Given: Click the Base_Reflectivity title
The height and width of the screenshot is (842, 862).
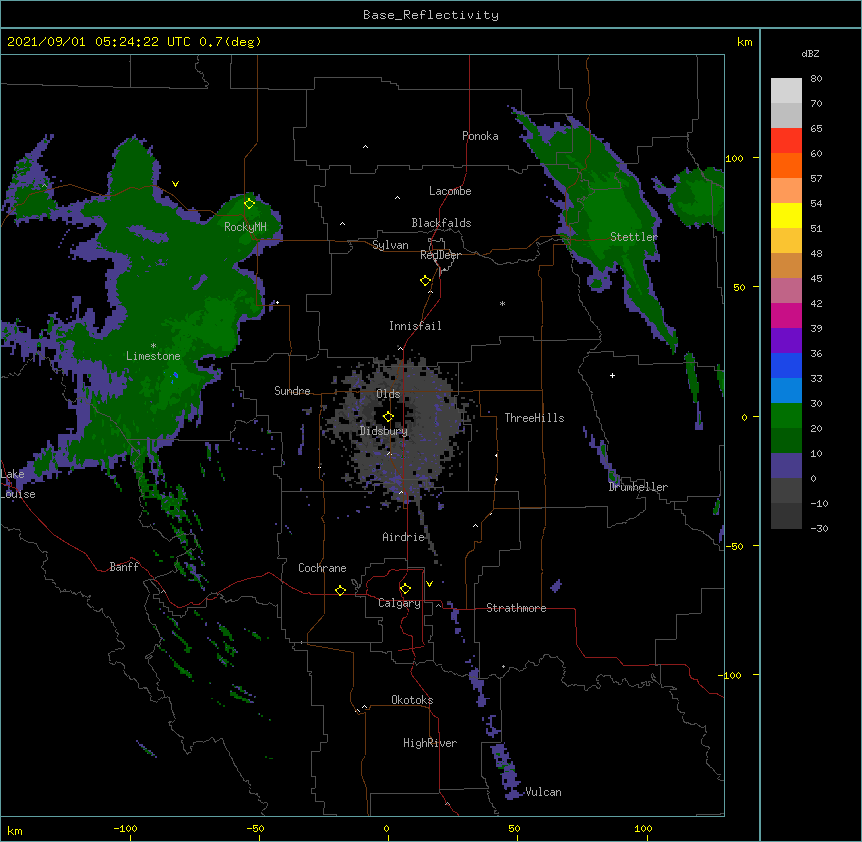Looking at the screenshot, I should 431,15.
